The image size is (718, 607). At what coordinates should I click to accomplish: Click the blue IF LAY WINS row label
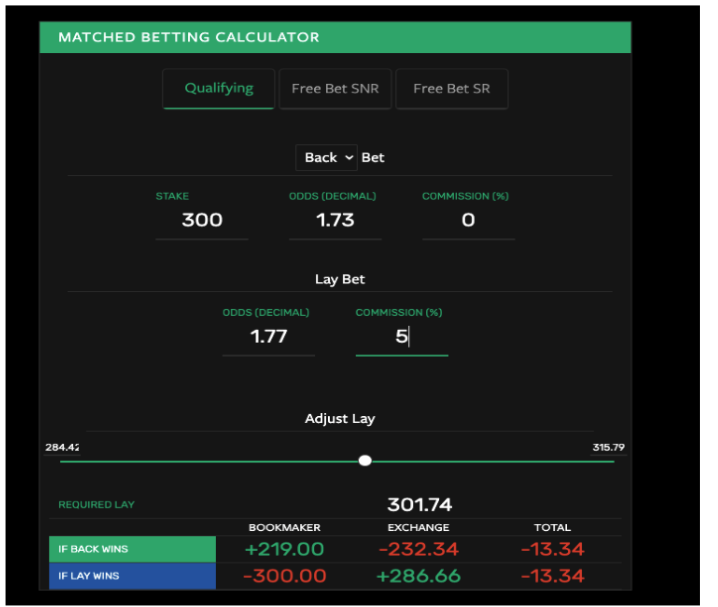[132, 576]
